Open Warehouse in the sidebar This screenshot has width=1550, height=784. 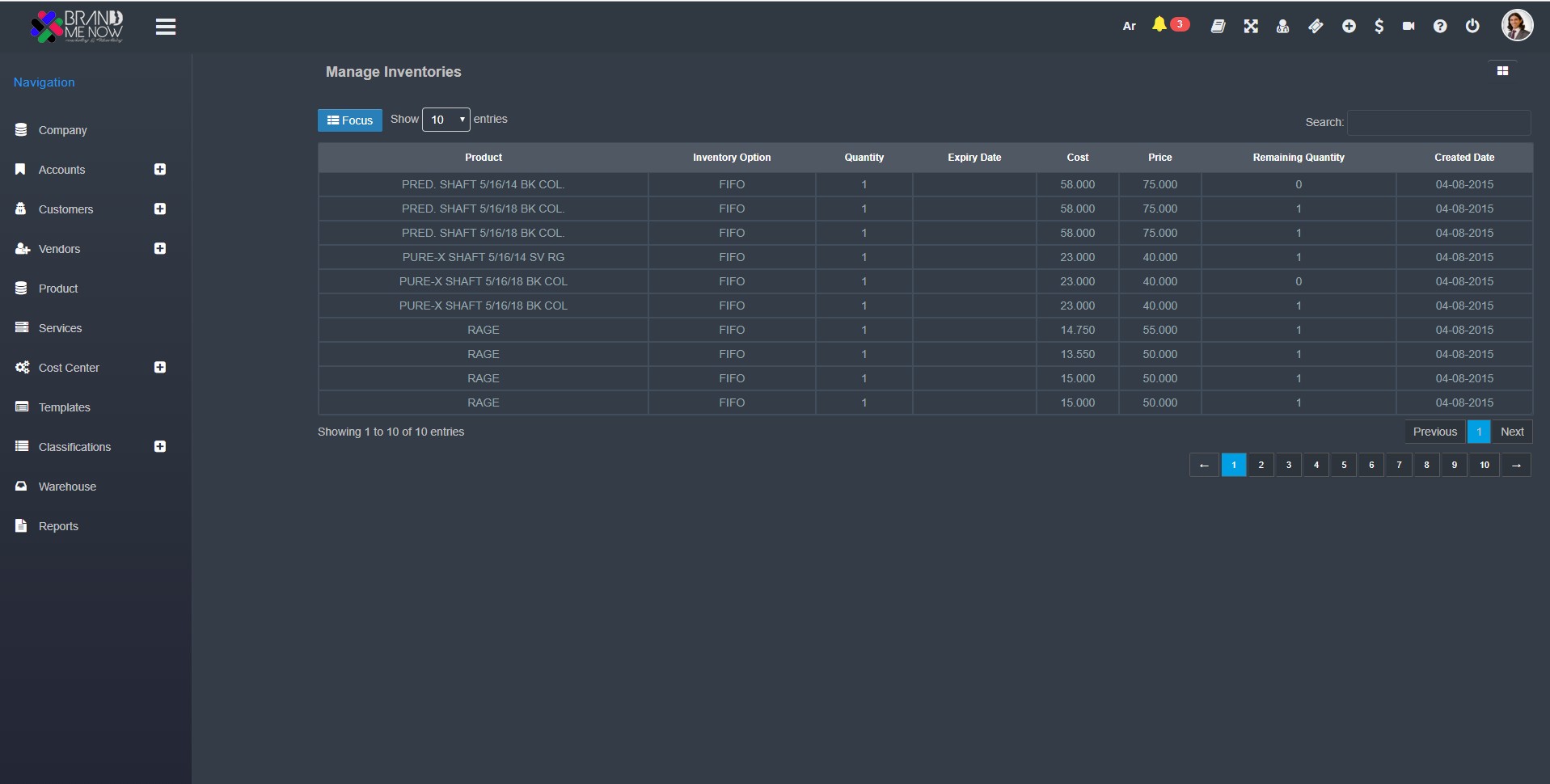(67, 487)
